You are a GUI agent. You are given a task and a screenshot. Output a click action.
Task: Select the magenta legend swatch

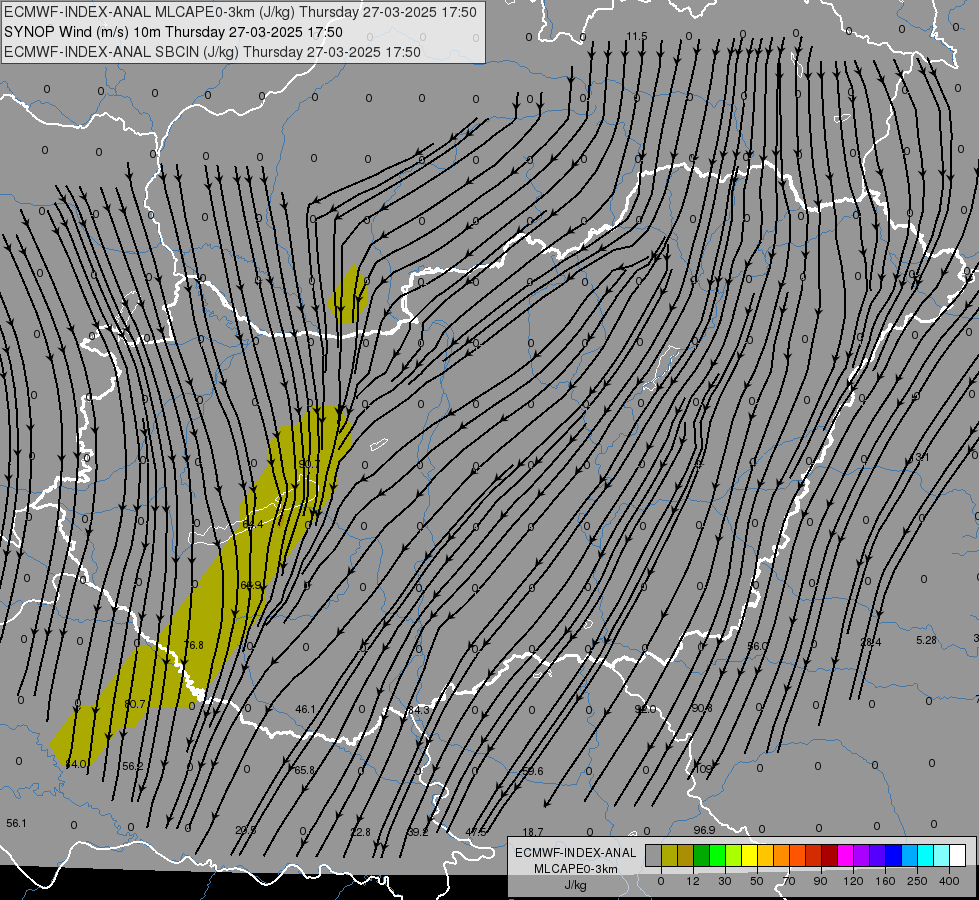(845, 856)
